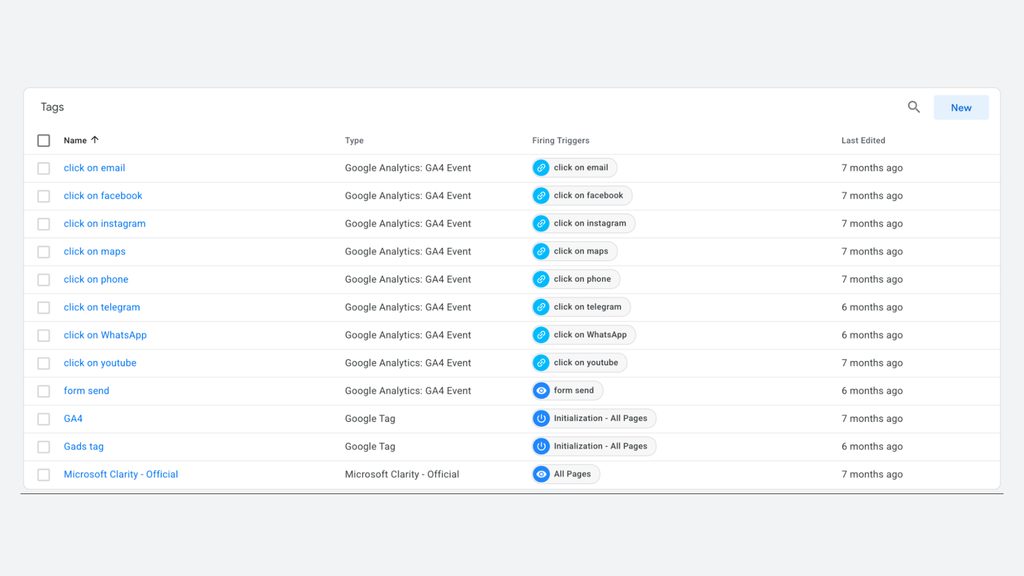
Task: Toggle the select-all tags checkbox
Action: click(44, 140)
